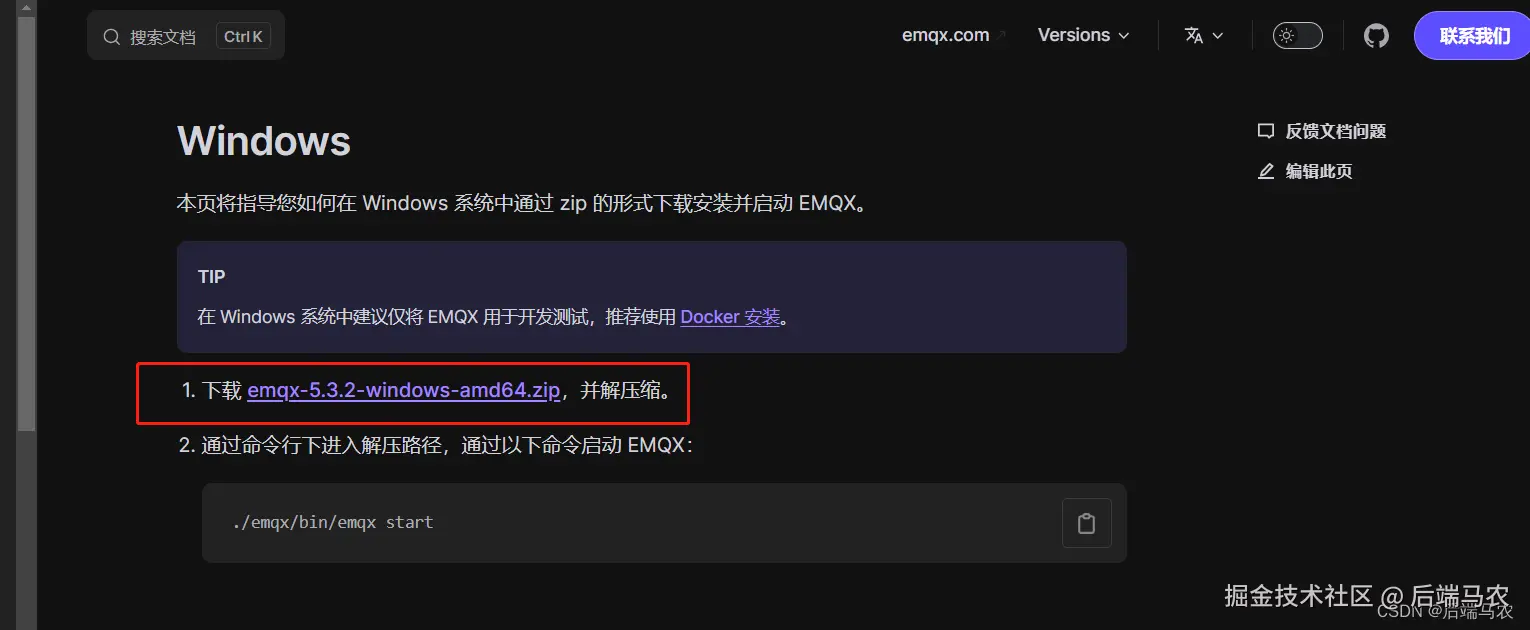The width and height of the screenshot is (1530, 630).
Task: Click the language translation icon
Action: [1194, 36]
